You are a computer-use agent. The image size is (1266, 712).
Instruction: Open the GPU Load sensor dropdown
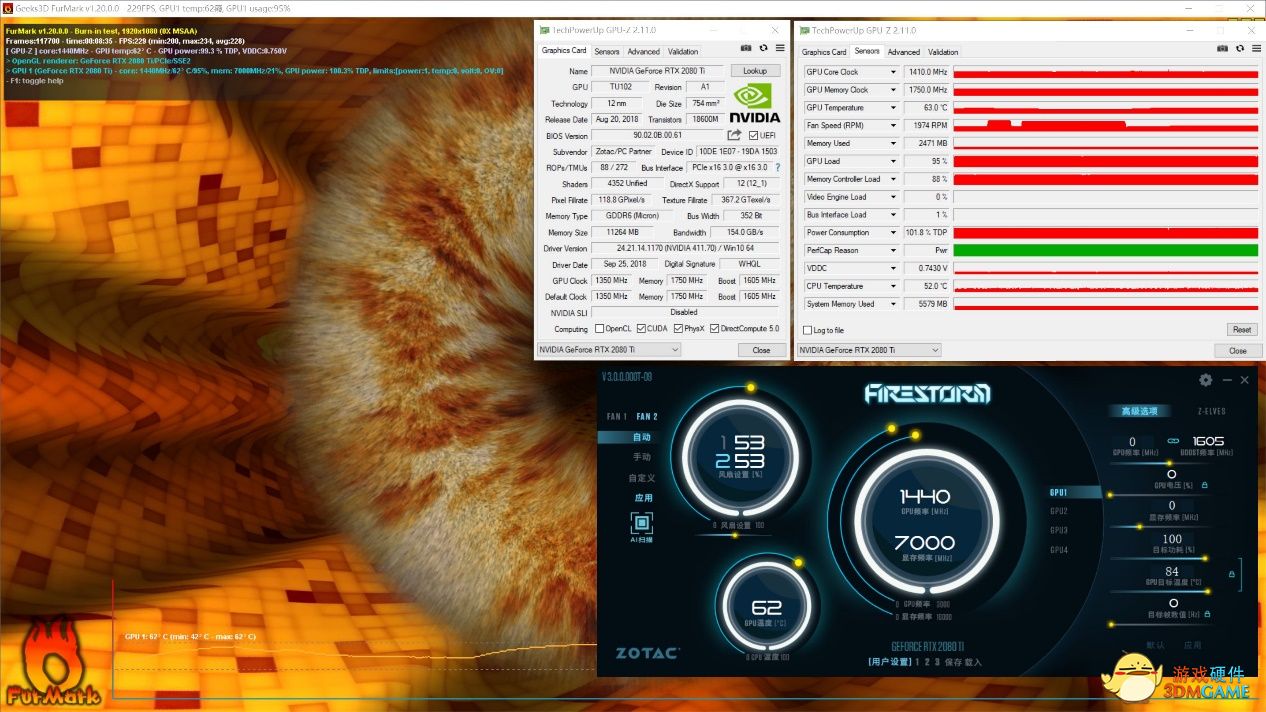(893, 161)
